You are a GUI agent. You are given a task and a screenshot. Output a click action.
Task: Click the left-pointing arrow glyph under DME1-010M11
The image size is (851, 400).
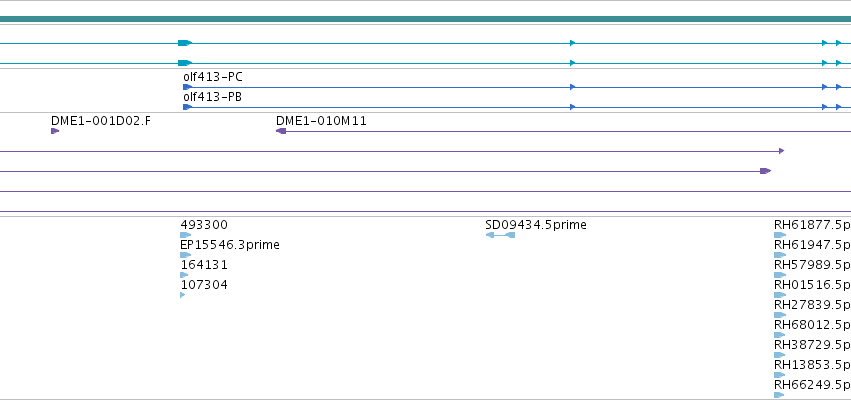pos(281,131)
